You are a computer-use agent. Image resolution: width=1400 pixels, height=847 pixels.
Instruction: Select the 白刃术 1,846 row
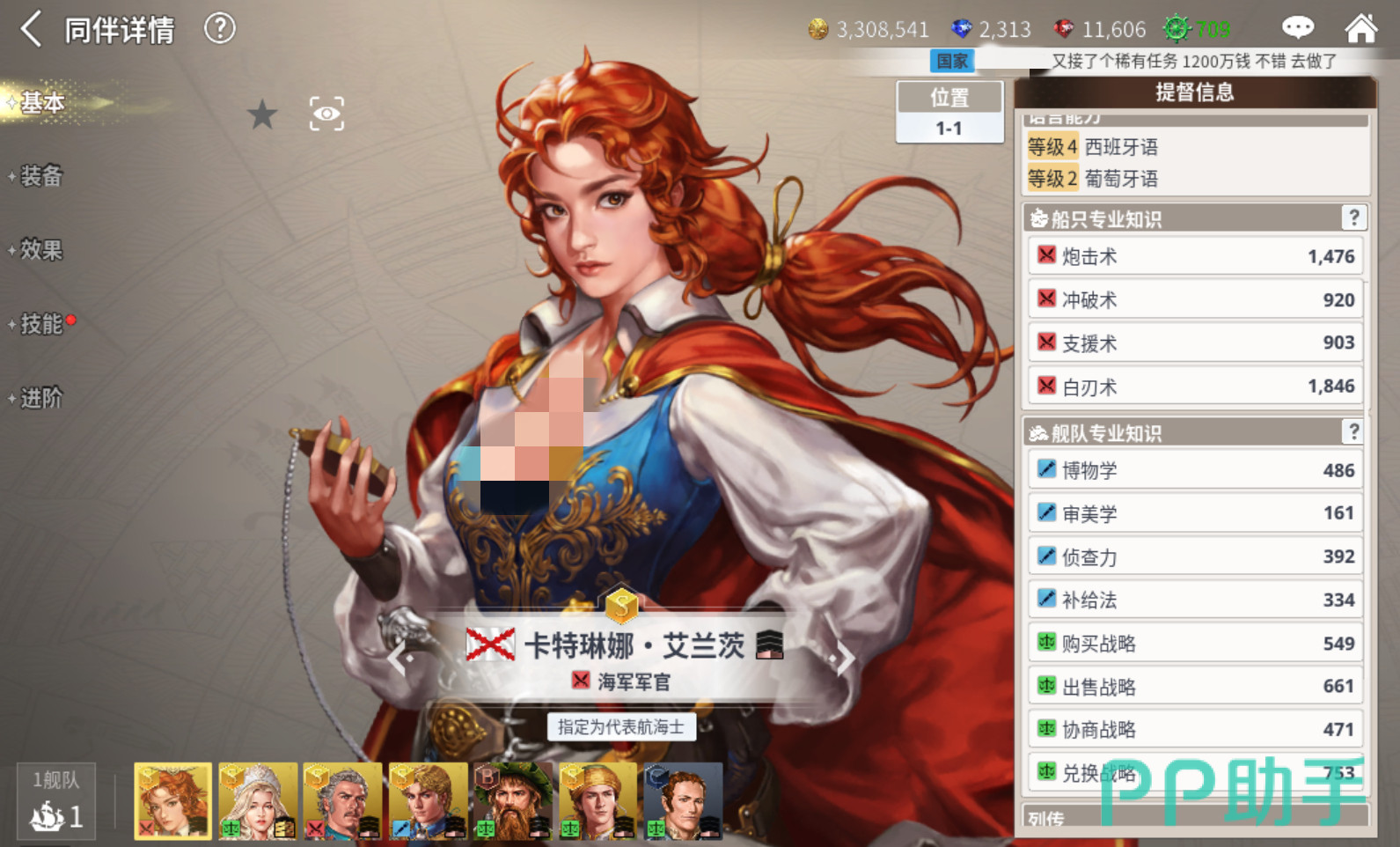(x=1195, y=386)
